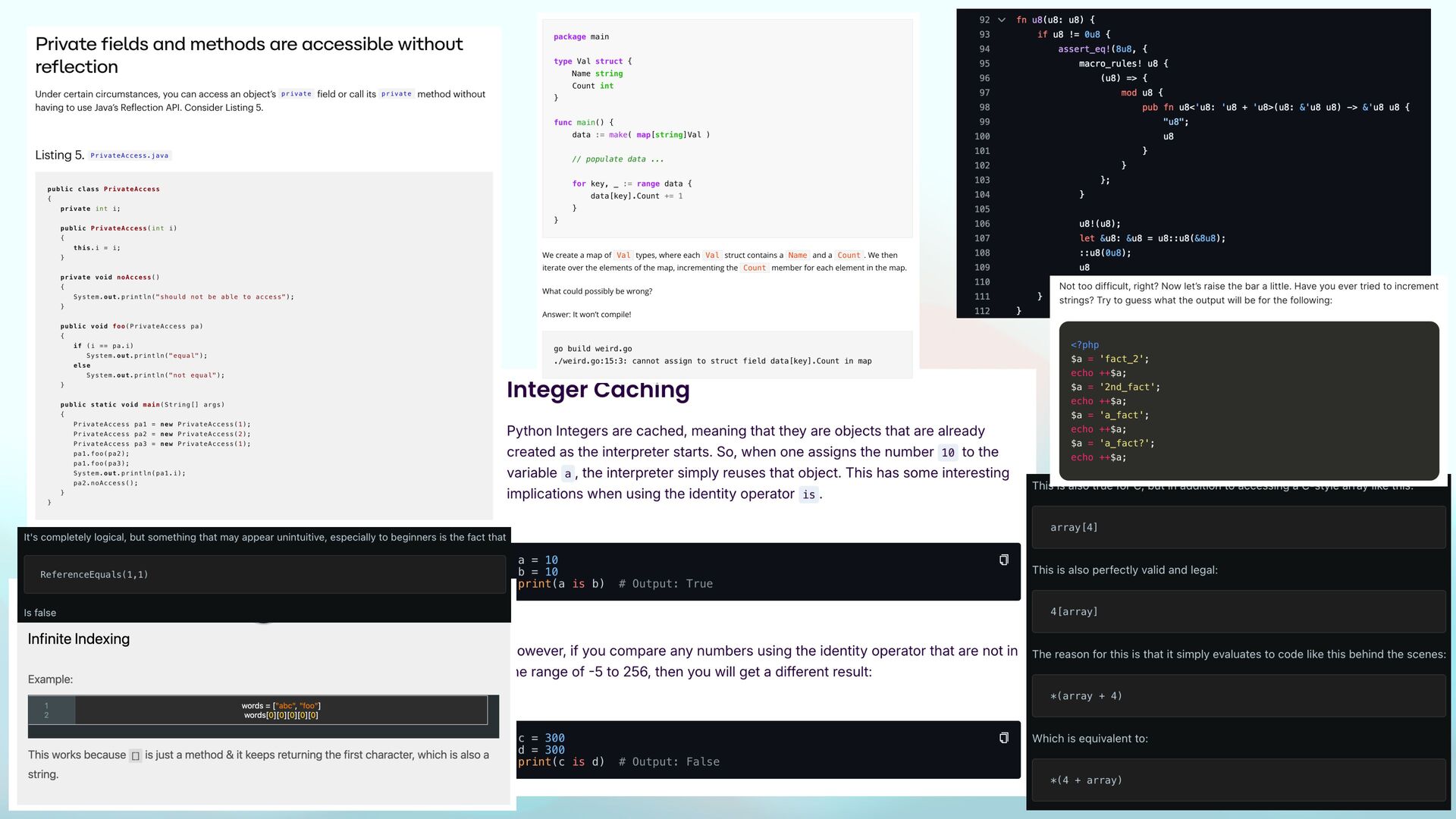The image size is (1456, 819).
Task: Click the inline 'is' operator code tag
Action: coord(808,495)
